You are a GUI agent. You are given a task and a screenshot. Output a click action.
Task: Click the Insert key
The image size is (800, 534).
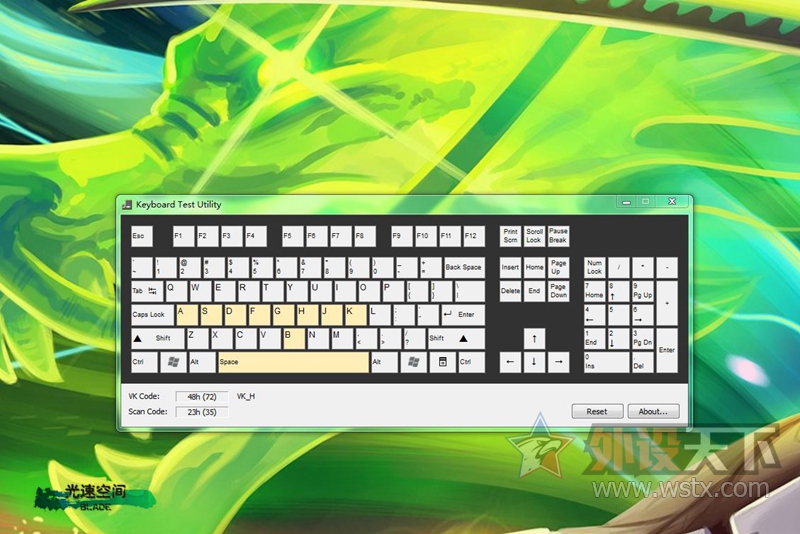pyautogui.click(x=510, y=267)
